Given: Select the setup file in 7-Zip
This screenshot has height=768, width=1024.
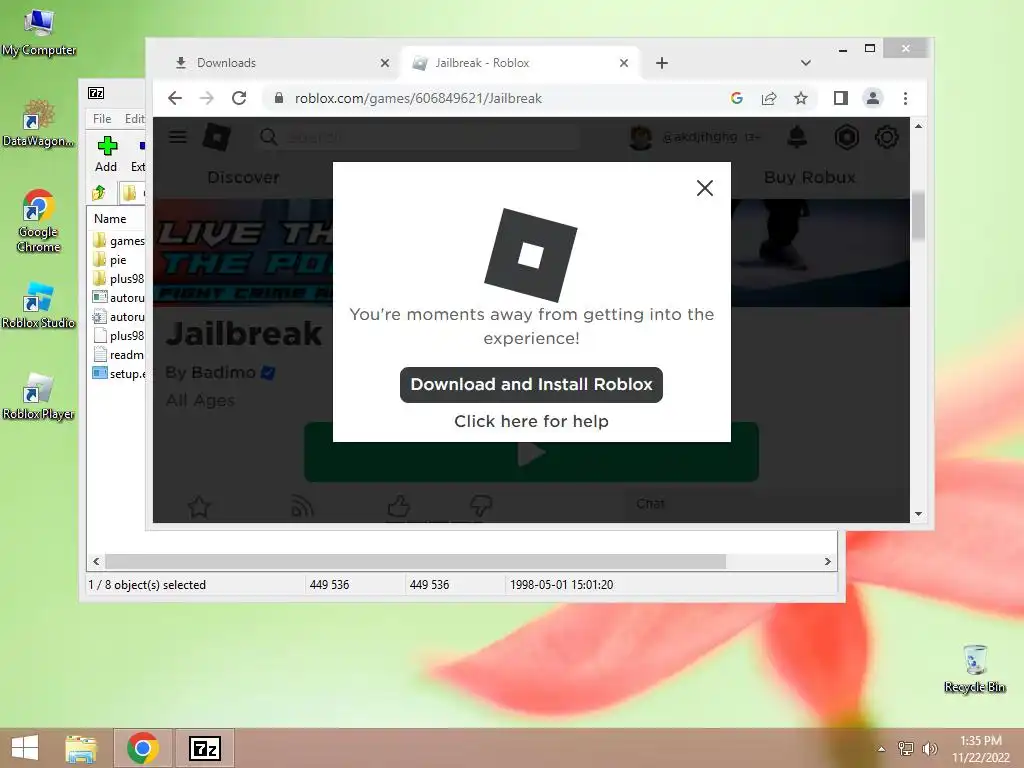Looking at the screenshot, I should click(119, 374).
